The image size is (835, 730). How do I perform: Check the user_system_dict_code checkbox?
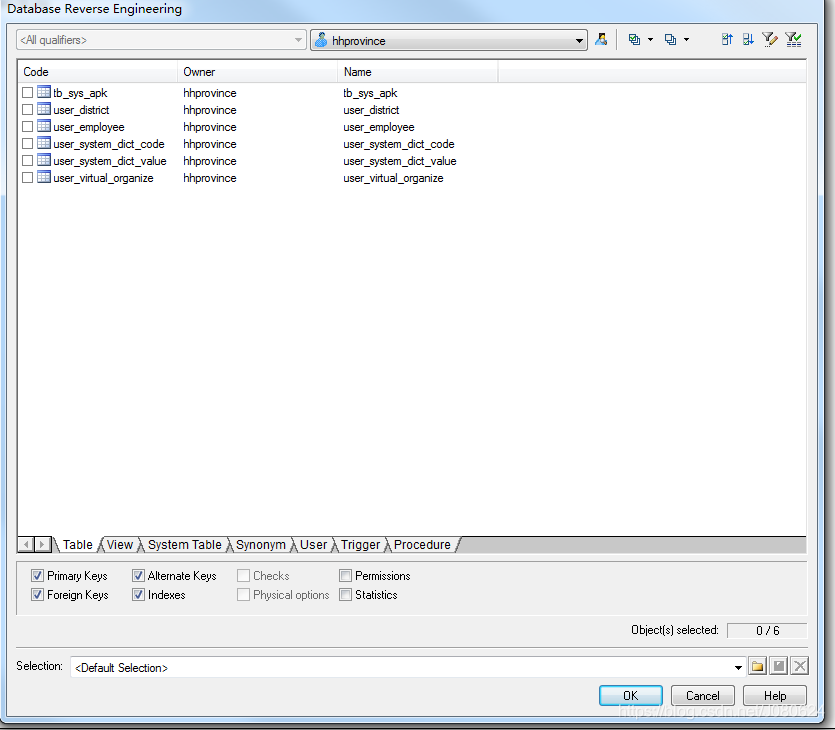click(x=28, y=144)
